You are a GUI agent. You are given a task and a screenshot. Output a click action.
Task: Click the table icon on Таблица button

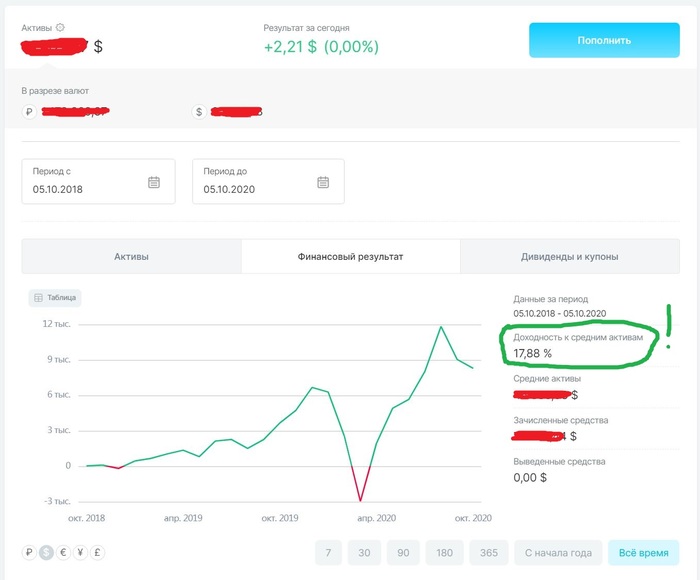coord(38,297)
